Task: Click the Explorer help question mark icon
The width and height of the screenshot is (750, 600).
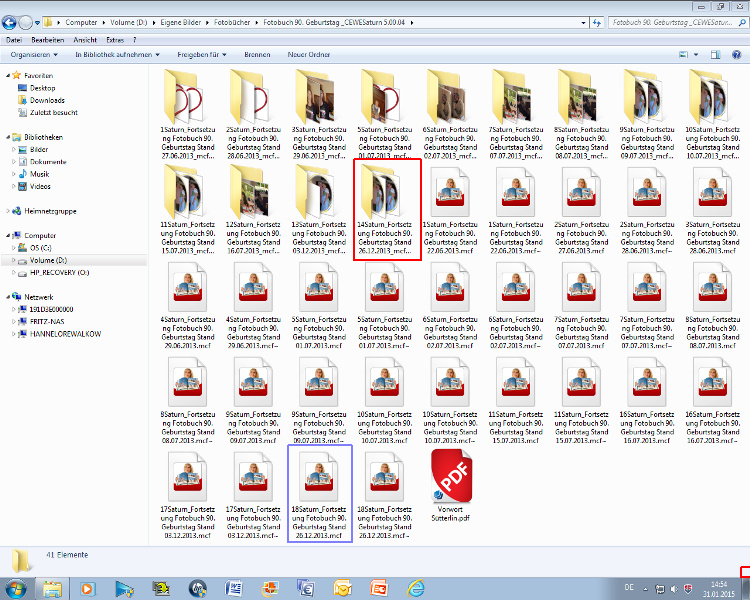Action: pos(739,54)
